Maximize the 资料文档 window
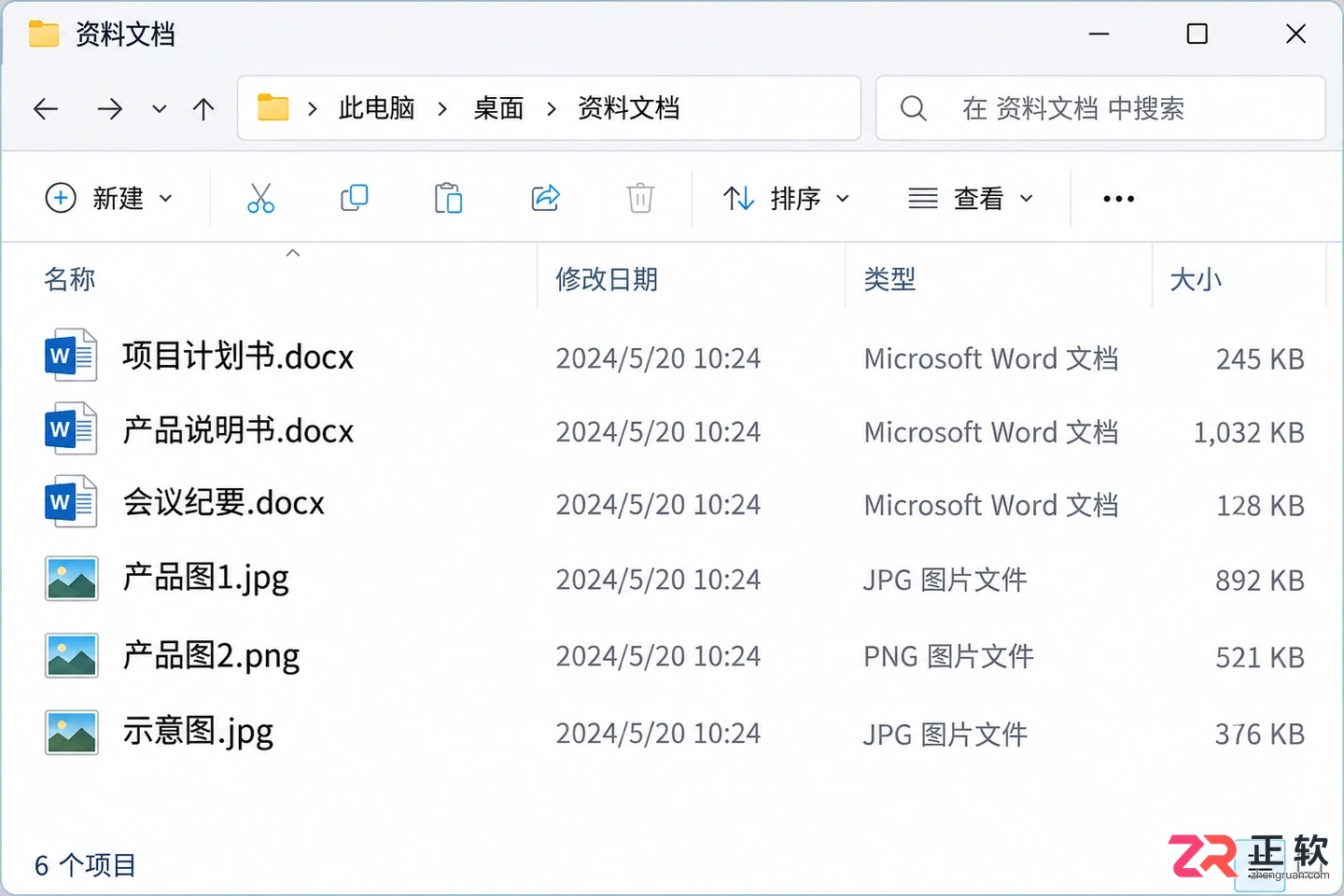 (x=1197, y=35)
